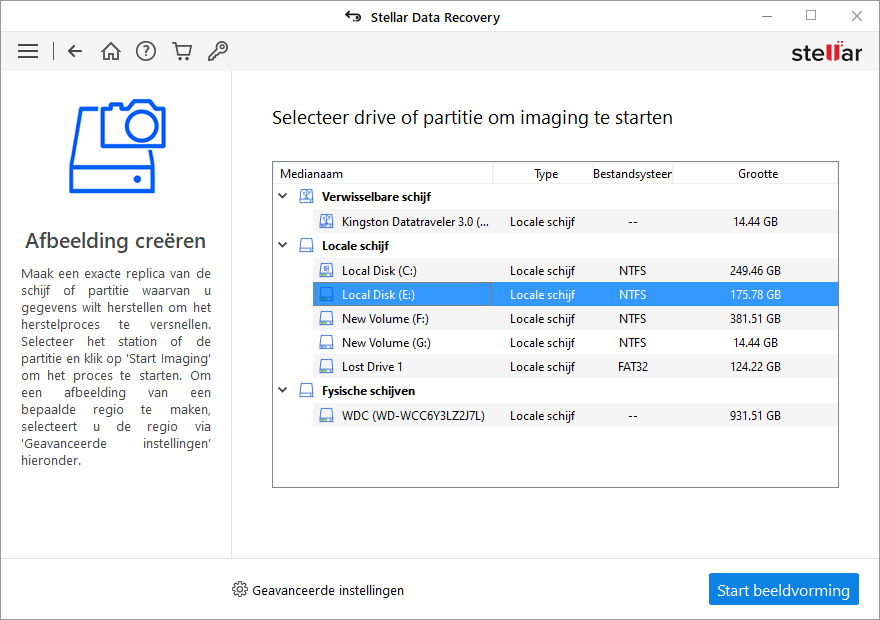
Task: Go back with the arrow icon
Action: [x=75, y=51]
